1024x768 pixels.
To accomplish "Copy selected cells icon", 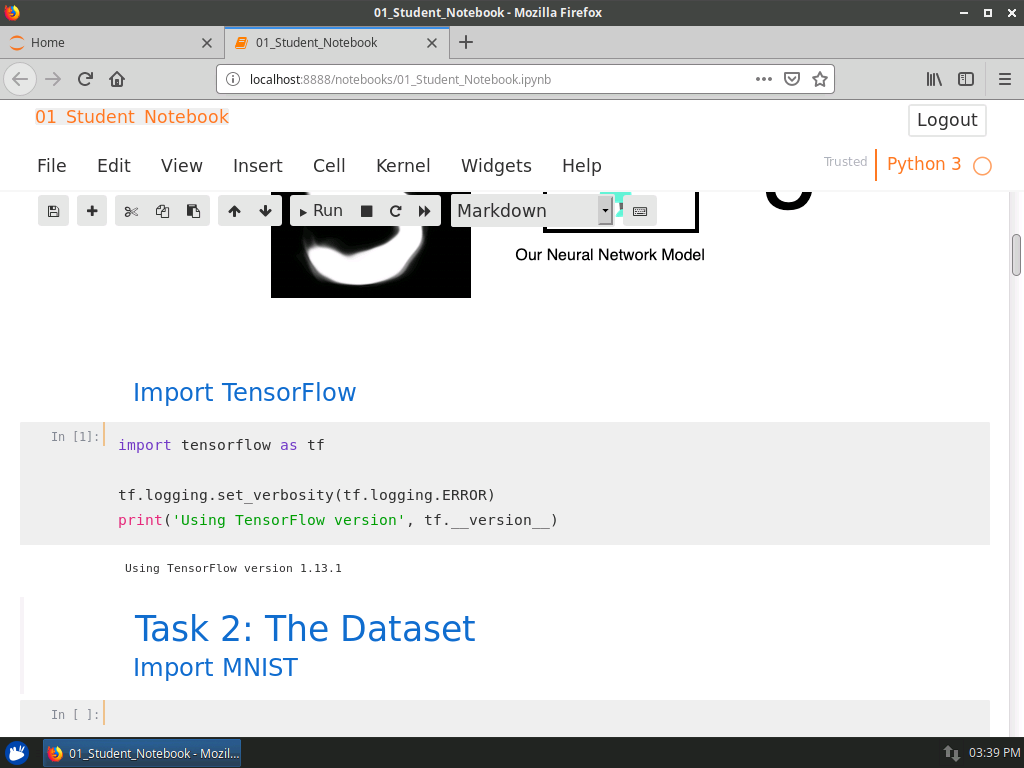I will click(163, 211).
